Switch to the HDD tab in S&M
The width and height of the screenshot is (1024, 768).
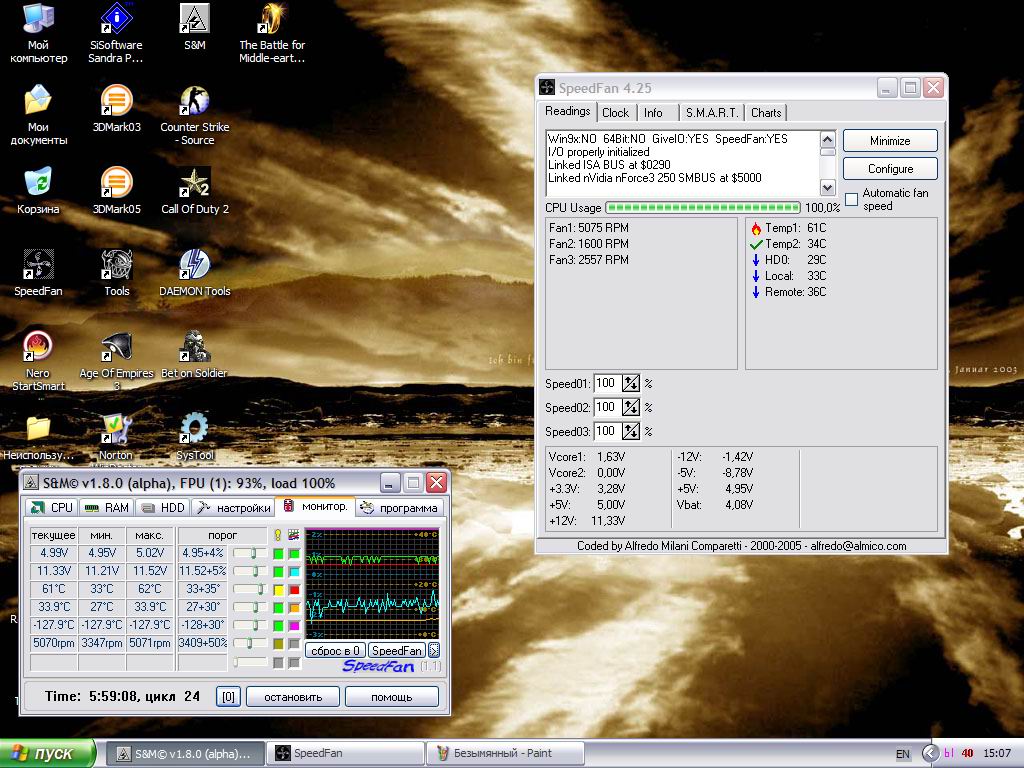[164, 507]
